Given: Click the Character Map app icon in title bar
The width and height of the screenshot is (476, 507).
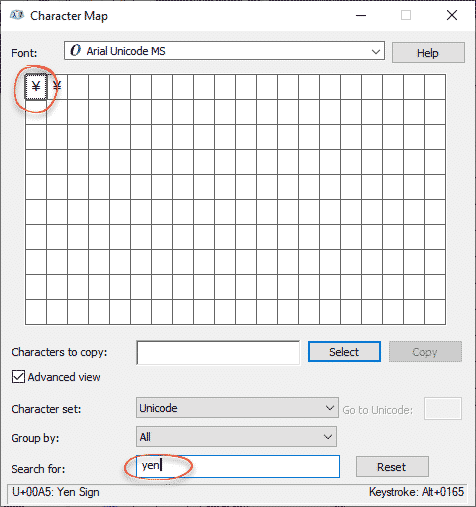Looking at the screenshot, I should (17, 15).
